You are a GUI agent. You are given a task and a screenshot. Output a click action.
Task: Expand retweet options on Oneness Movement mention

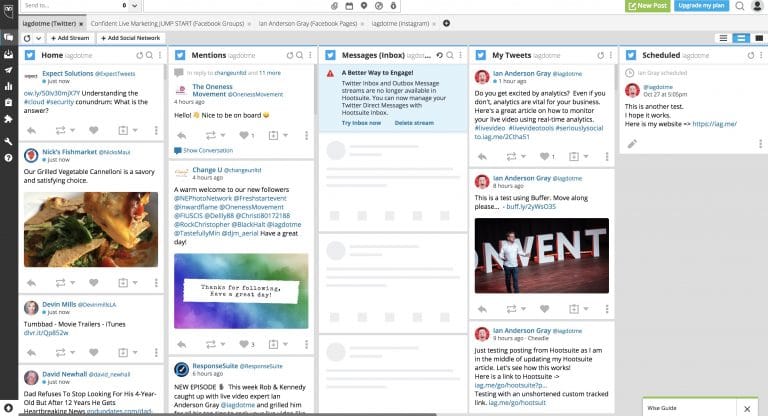tap(223, 135)
